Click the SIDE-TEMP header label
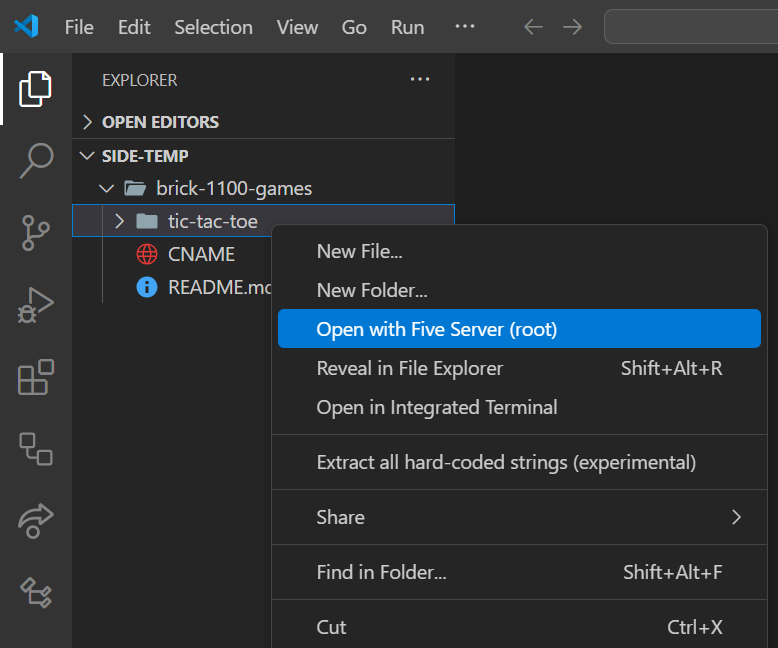 click(145, 156)
